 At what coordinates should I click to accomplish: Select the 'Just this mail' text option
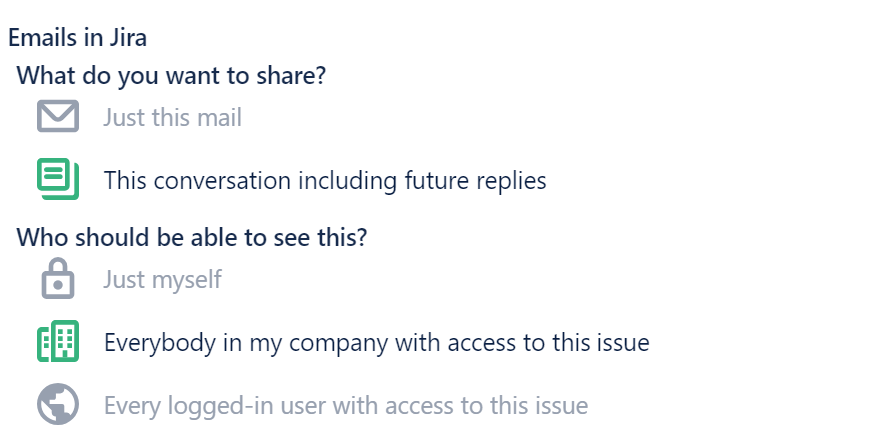173,118
